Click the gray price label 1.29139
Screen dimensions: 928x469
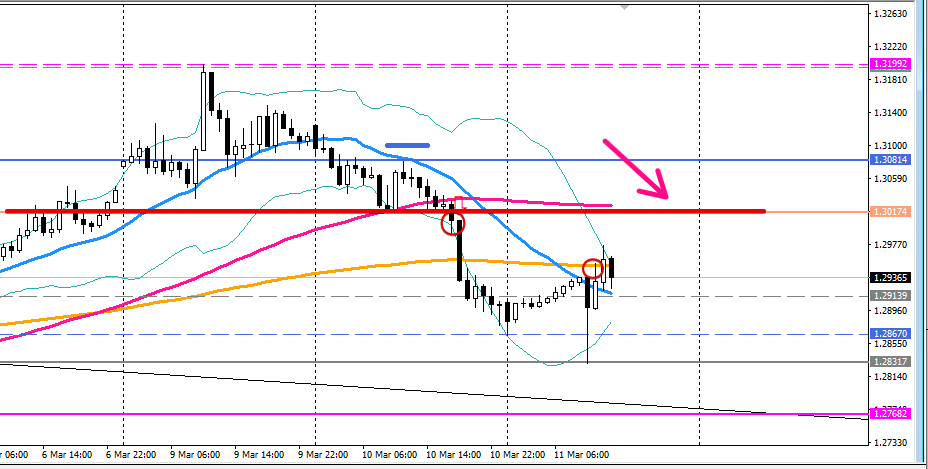(x=890, y=295)
